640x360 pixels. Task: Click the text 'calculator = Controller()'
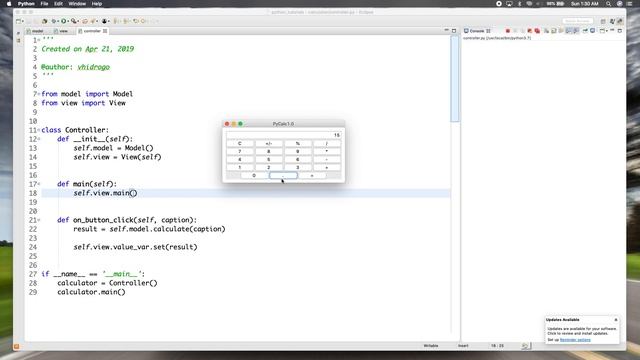pos(107,283)
